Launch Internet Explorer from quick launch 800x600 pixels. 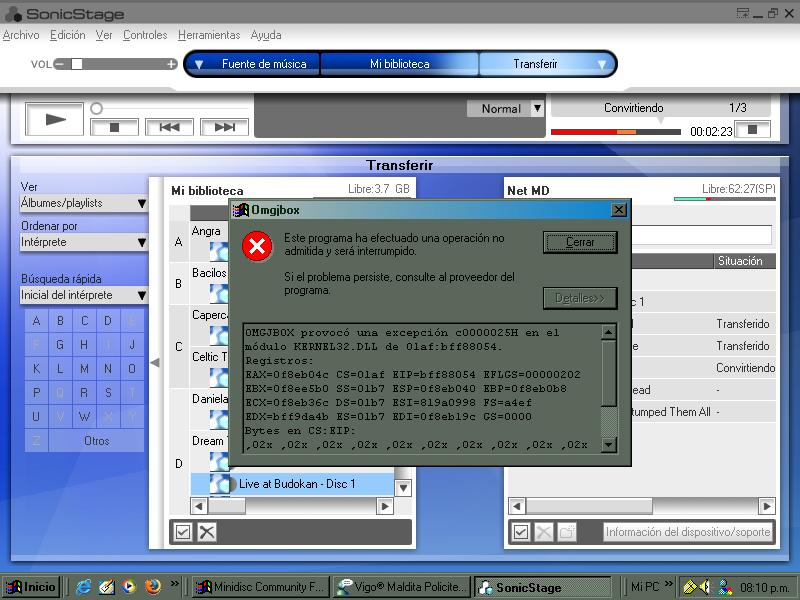pos(83,587)
